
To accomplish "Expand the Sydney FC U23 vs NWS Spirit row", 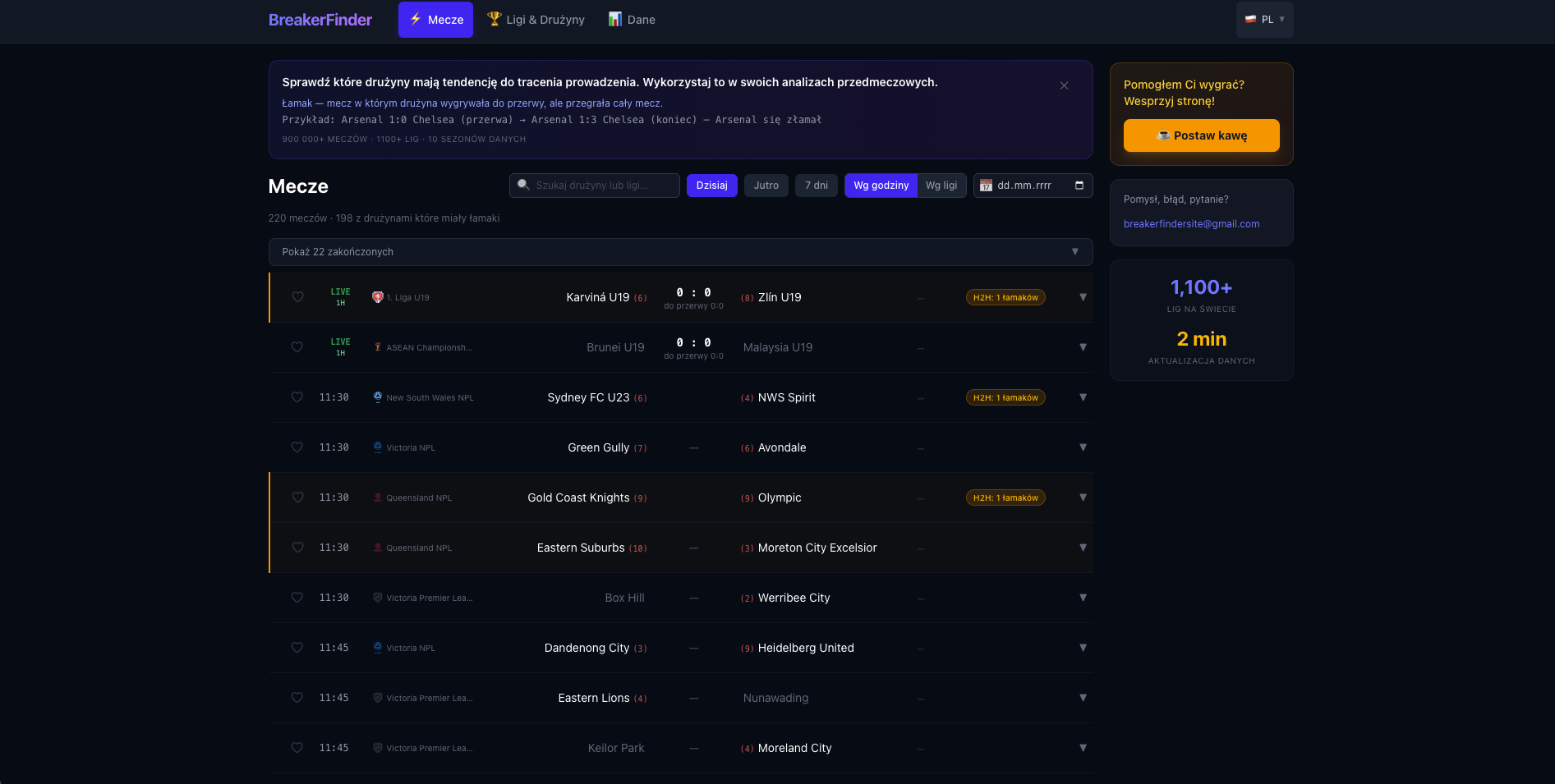I will tap(1083, 397).
